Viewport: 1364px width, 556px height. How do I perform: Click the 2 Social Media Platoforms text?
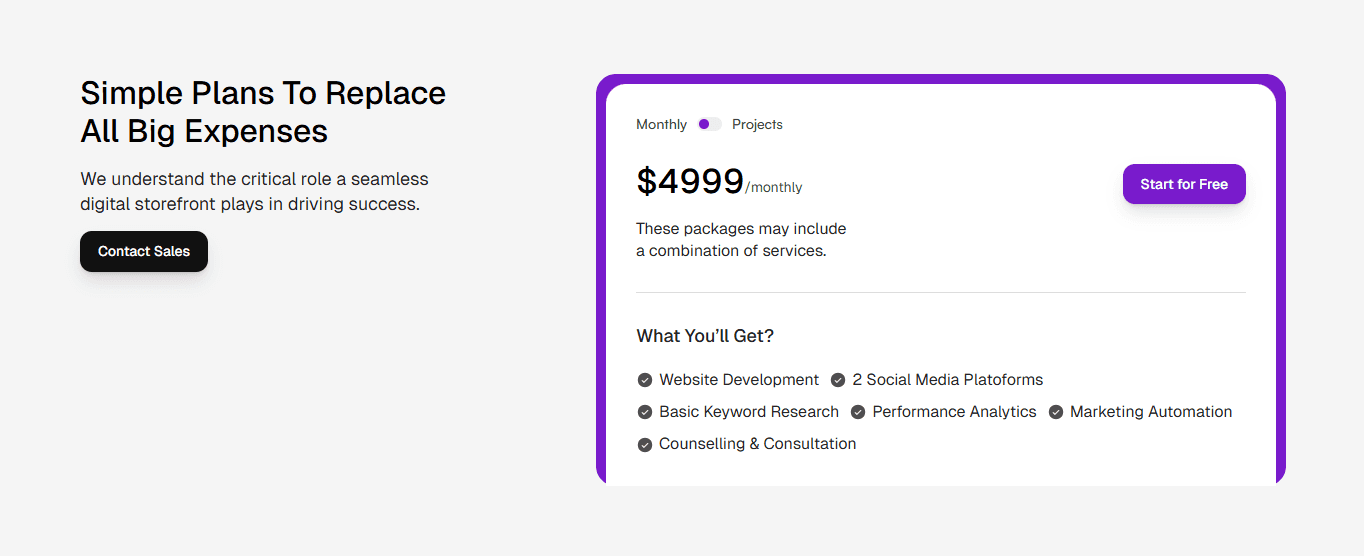(x=948, y=380)
